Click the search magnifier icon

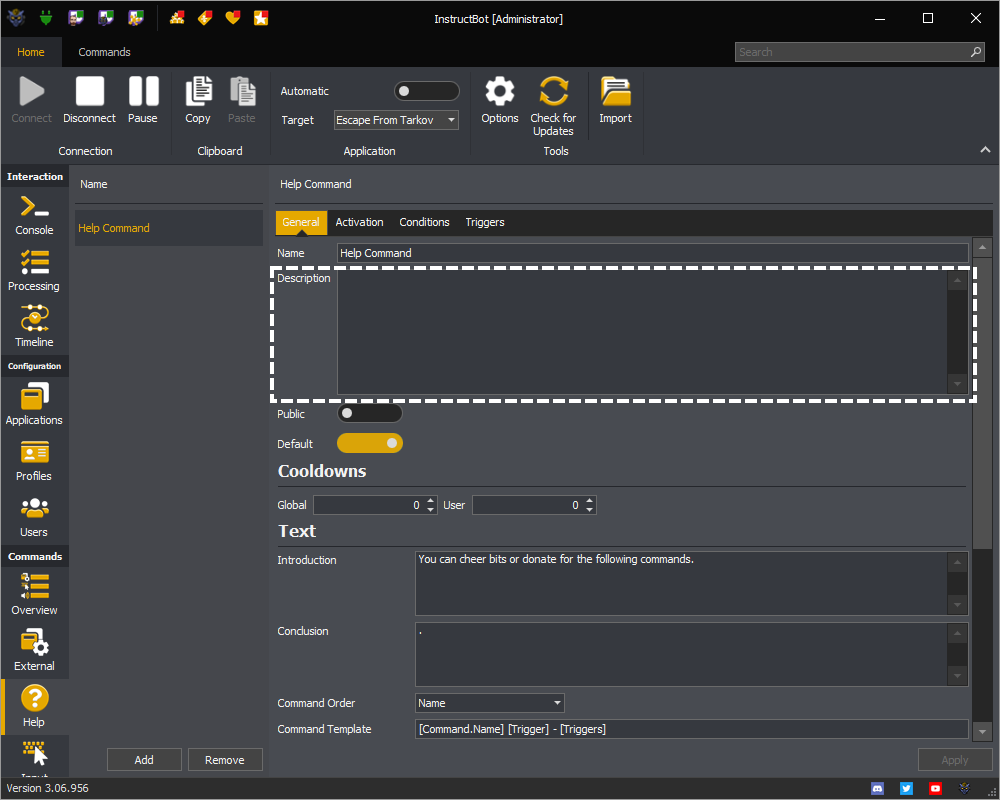pos(976,52)
